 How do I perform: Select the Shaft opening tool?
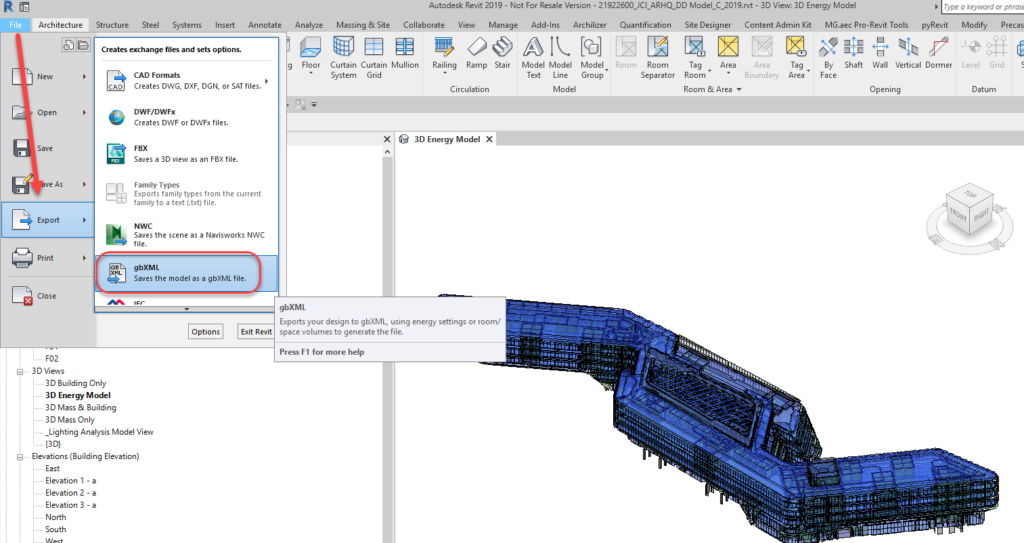pyautogui.click(x=854, y=54)
